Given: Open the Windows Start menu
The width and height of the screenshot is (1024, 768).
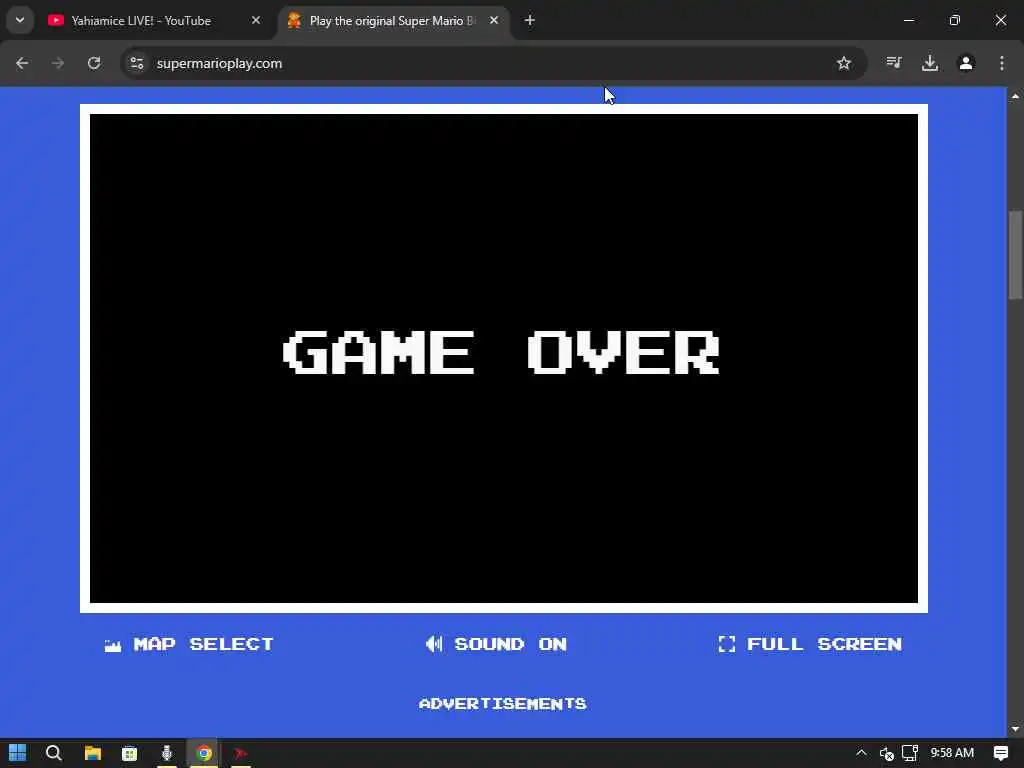Looking at the screenshot, I should click(18, 753).
